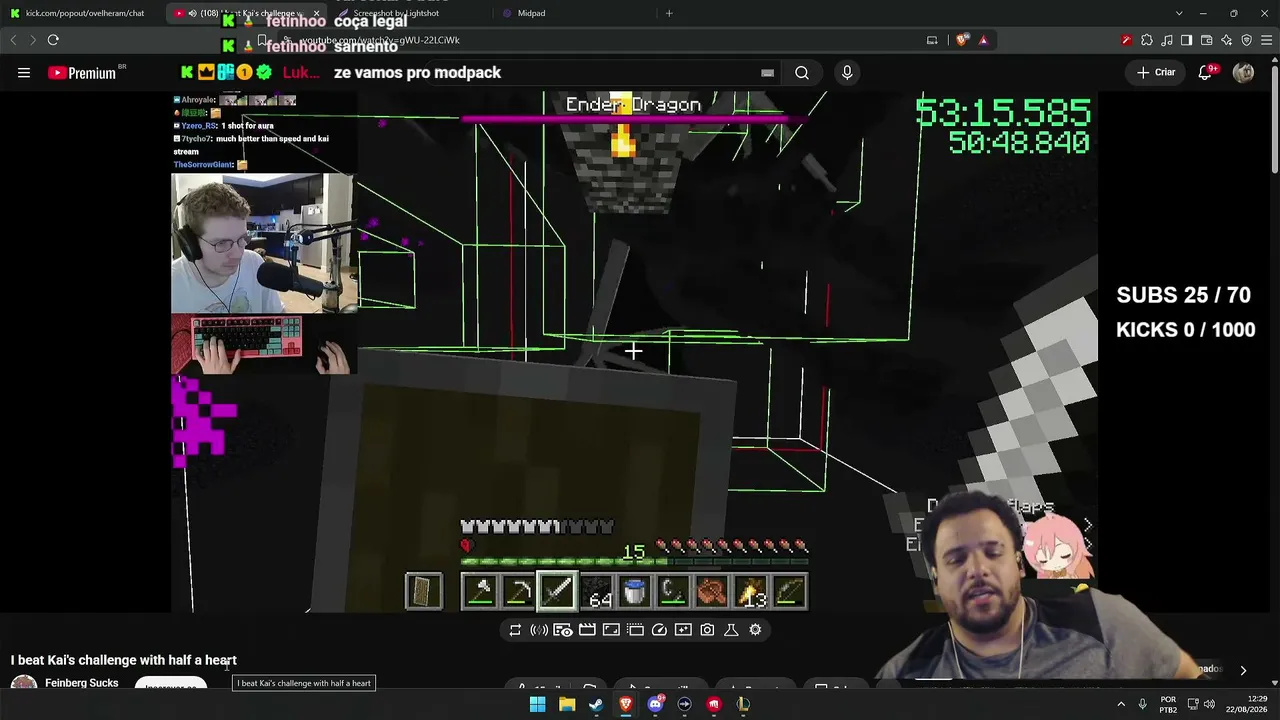1280x720 pixels.
Task: Open YouTube notifications bell
Action: (1205, 72)
